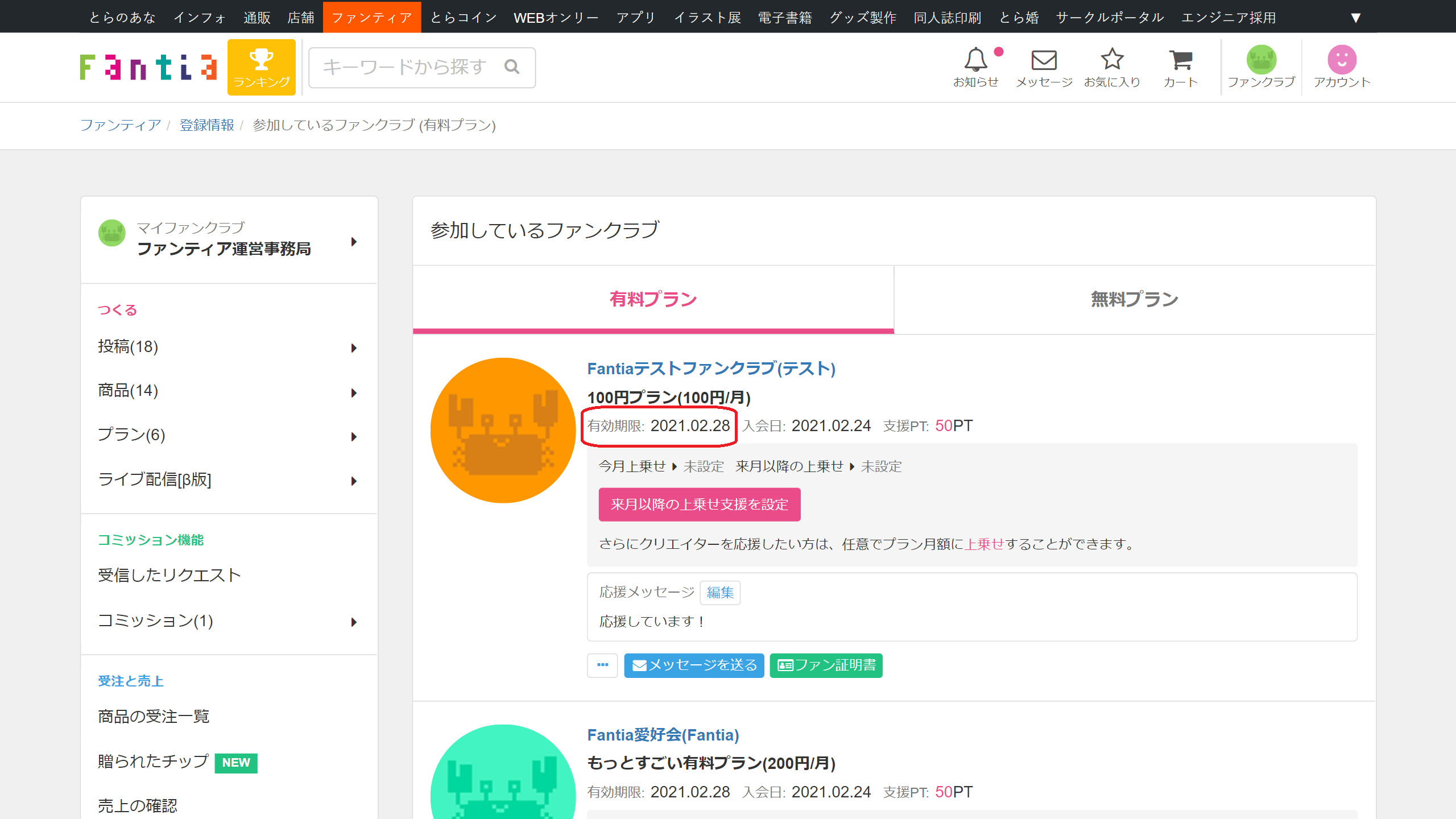Image resolution: width=1456 pixels, height=819 pixels.
Task: Click the search magnifier icon
Action: (x=512, y=67)
